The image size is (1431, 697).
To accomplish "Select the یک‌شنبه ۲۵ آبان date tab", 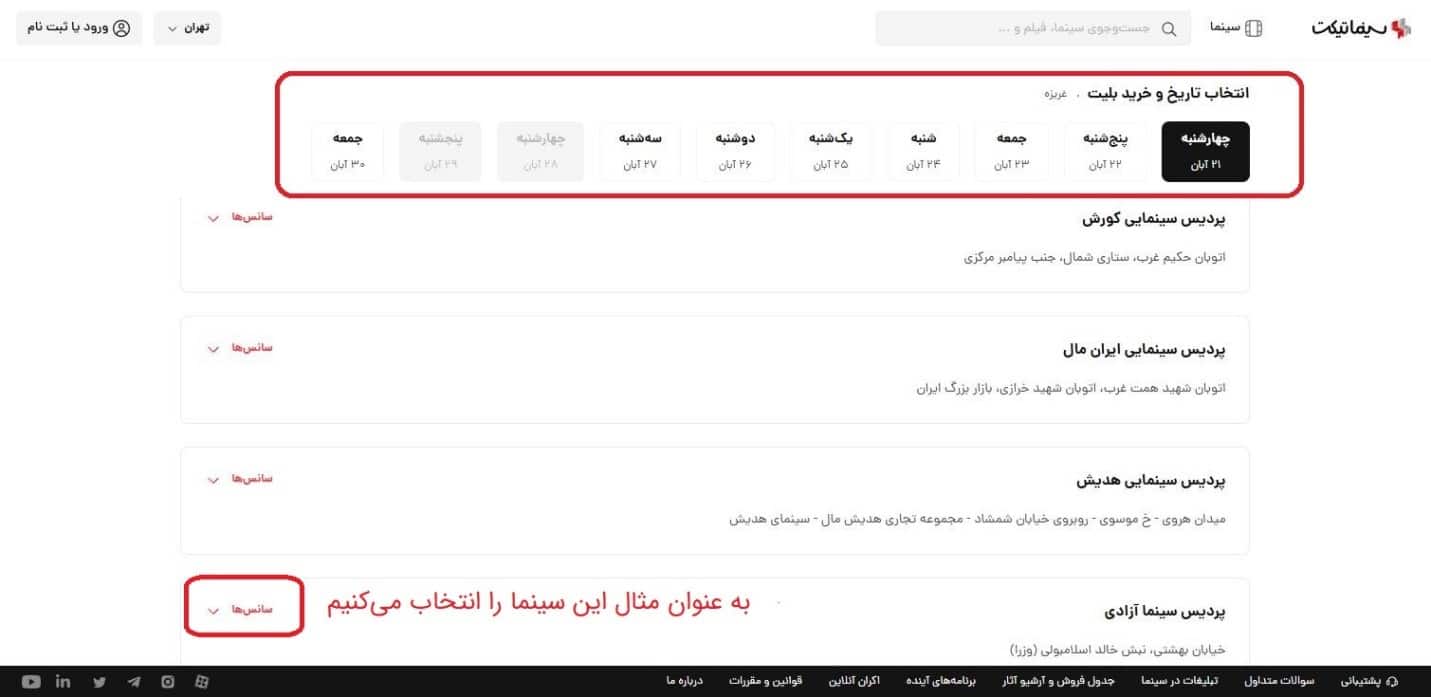I will pyautogui.click(x=829, y=152).
